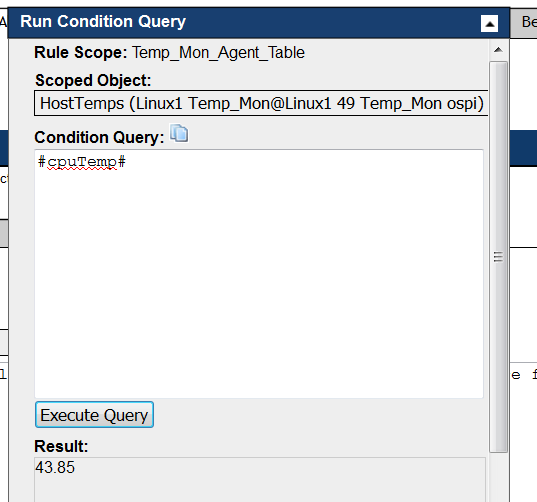
Task: Click the Condition Query label
Action: pyautogui.click(x=99, y=137)
